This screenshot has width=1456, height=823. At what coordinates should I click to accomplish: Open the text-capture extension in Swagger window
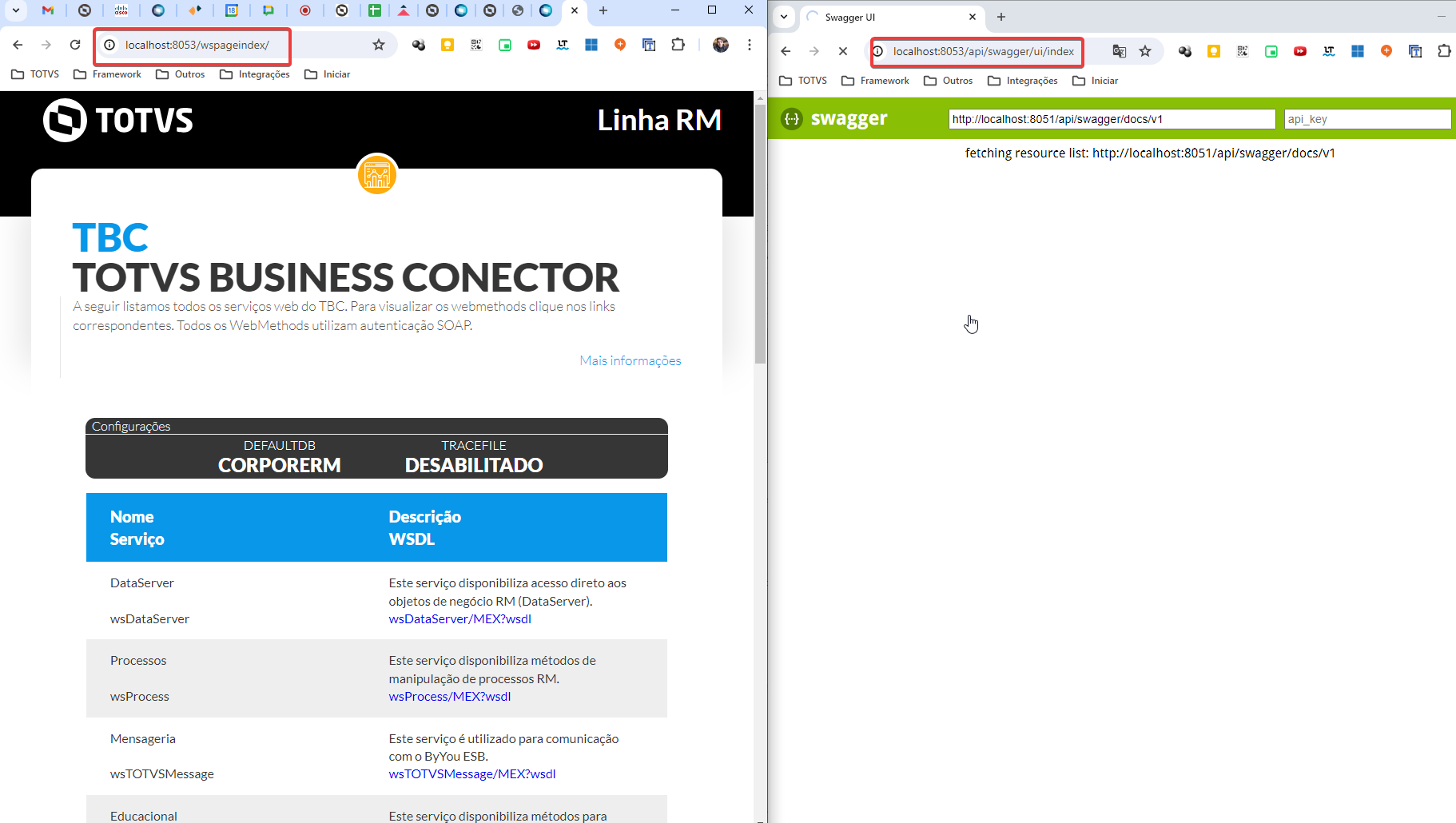[x=1415, y=51]
